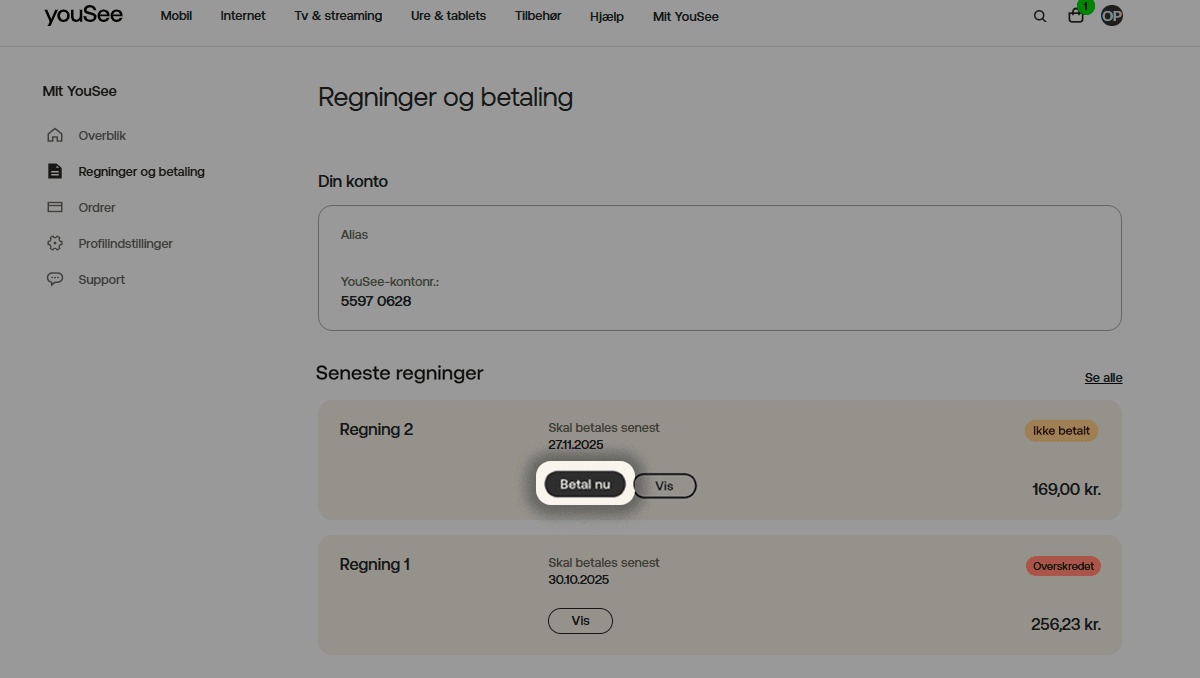Open Support via the speech bubble icon
Image resolution: width=1200 pixels, height=678 pixels.
[55, 279]
